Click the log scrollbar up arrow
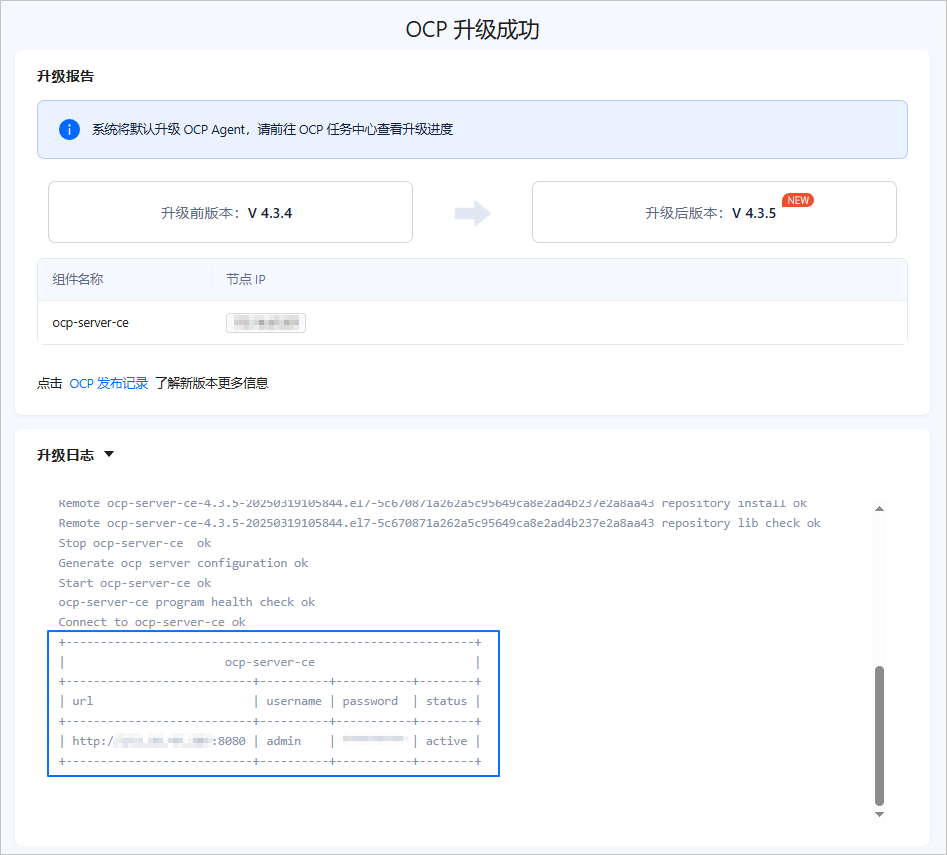Viewport: 947px width, 855px height. coord(879,509)
